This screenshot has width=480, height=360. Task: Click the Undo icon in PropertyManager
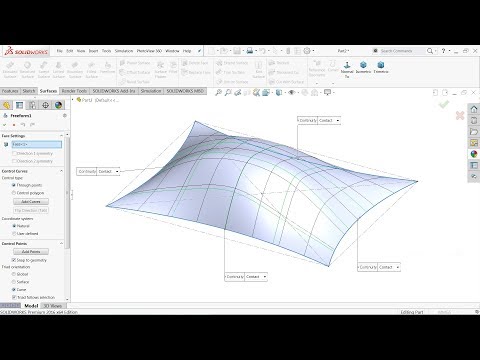coord(23,125)
